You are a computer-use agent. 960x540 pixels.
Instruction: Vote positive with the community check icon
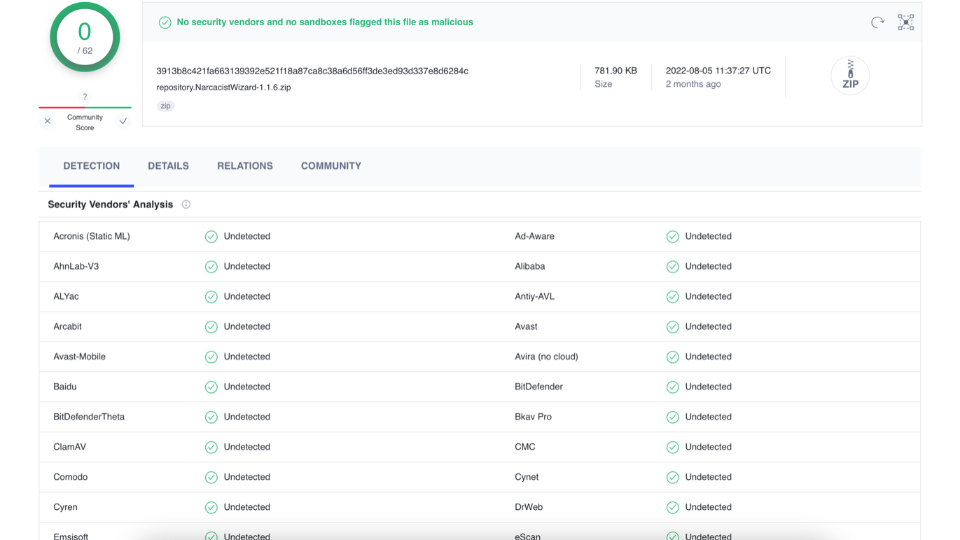point(123,121)
